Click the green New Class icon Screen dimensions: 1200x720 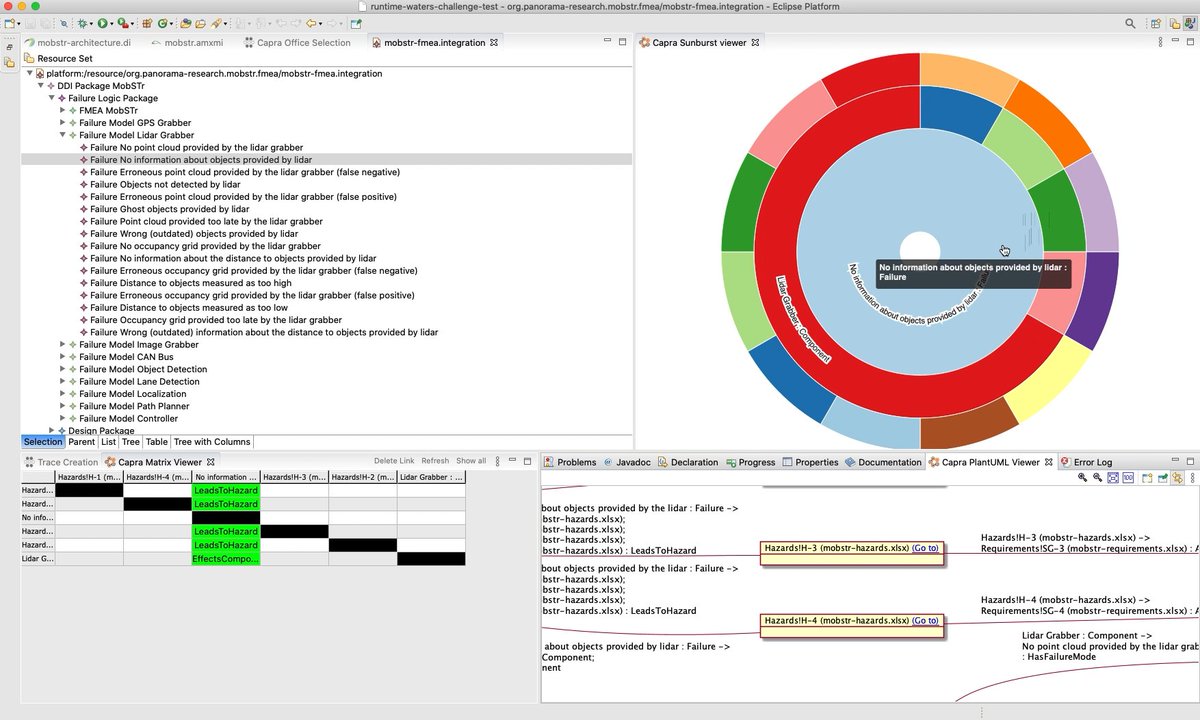162,23
